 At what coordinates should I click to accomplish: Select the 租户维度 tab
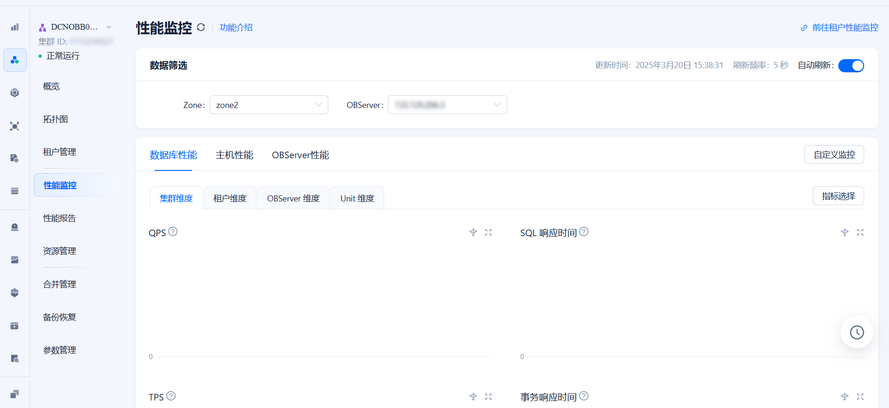(229, 198)
